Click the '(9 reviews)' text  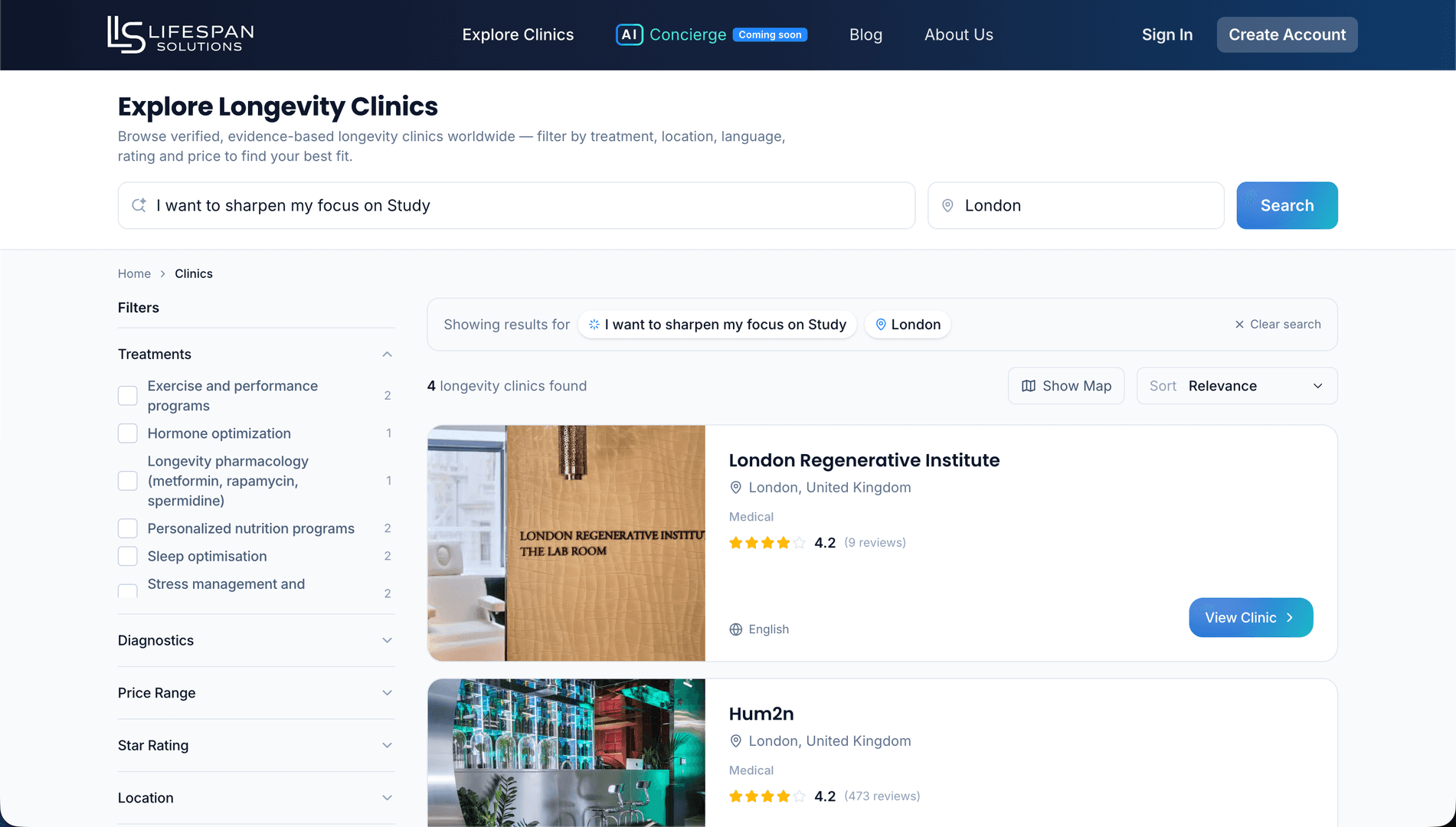click(x=875, y=543)
